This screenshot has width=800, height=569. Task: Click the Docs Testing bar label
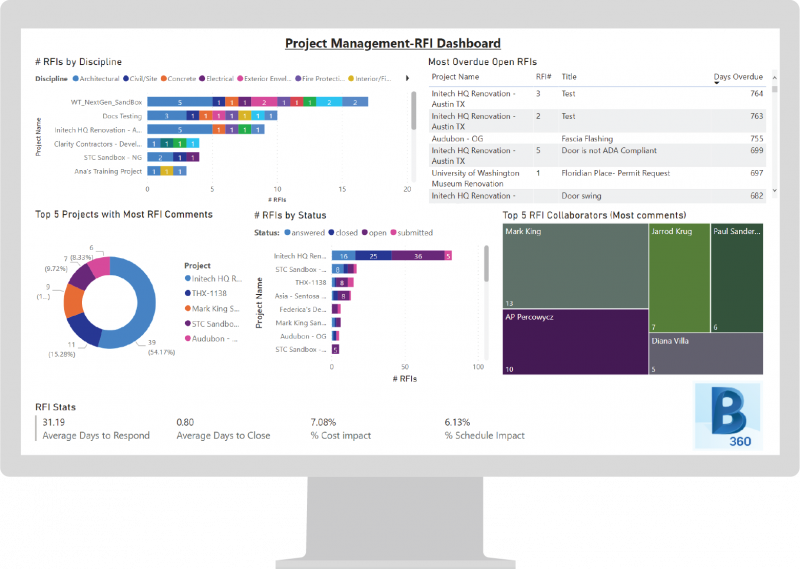point(122,116)
